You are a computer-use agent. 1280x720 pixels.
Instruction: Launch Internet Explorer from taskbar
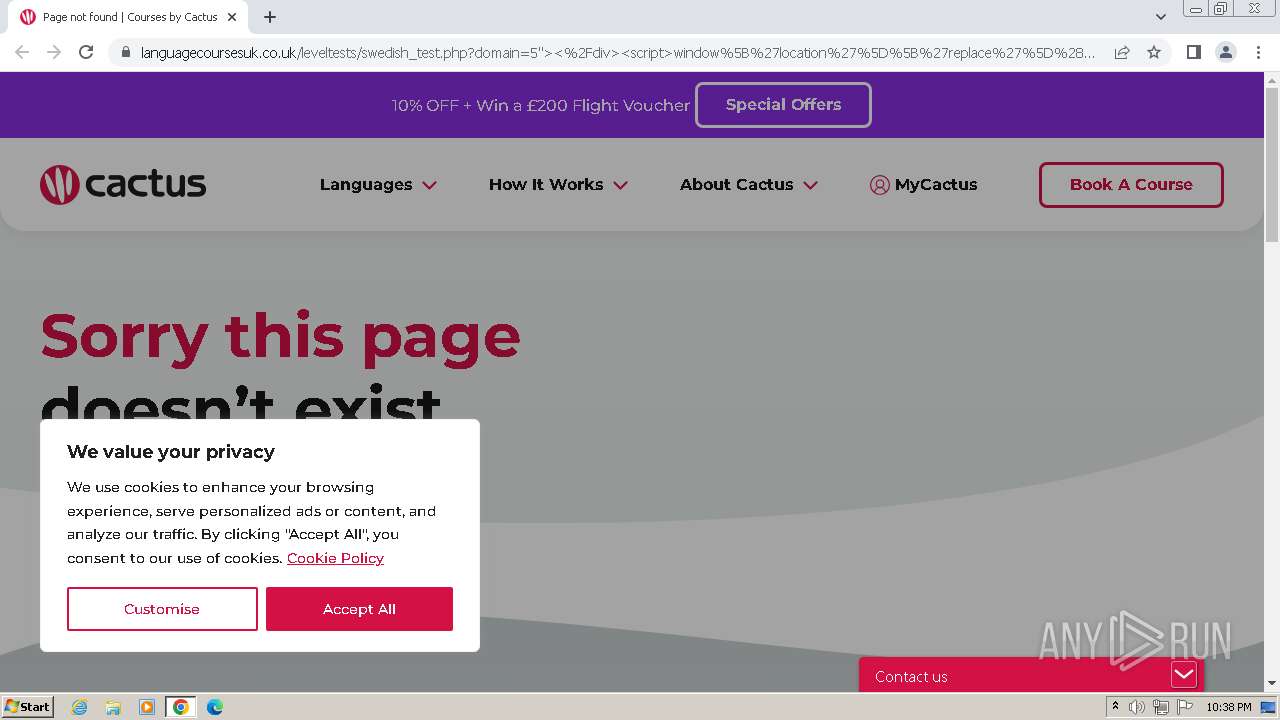point(80,707)
